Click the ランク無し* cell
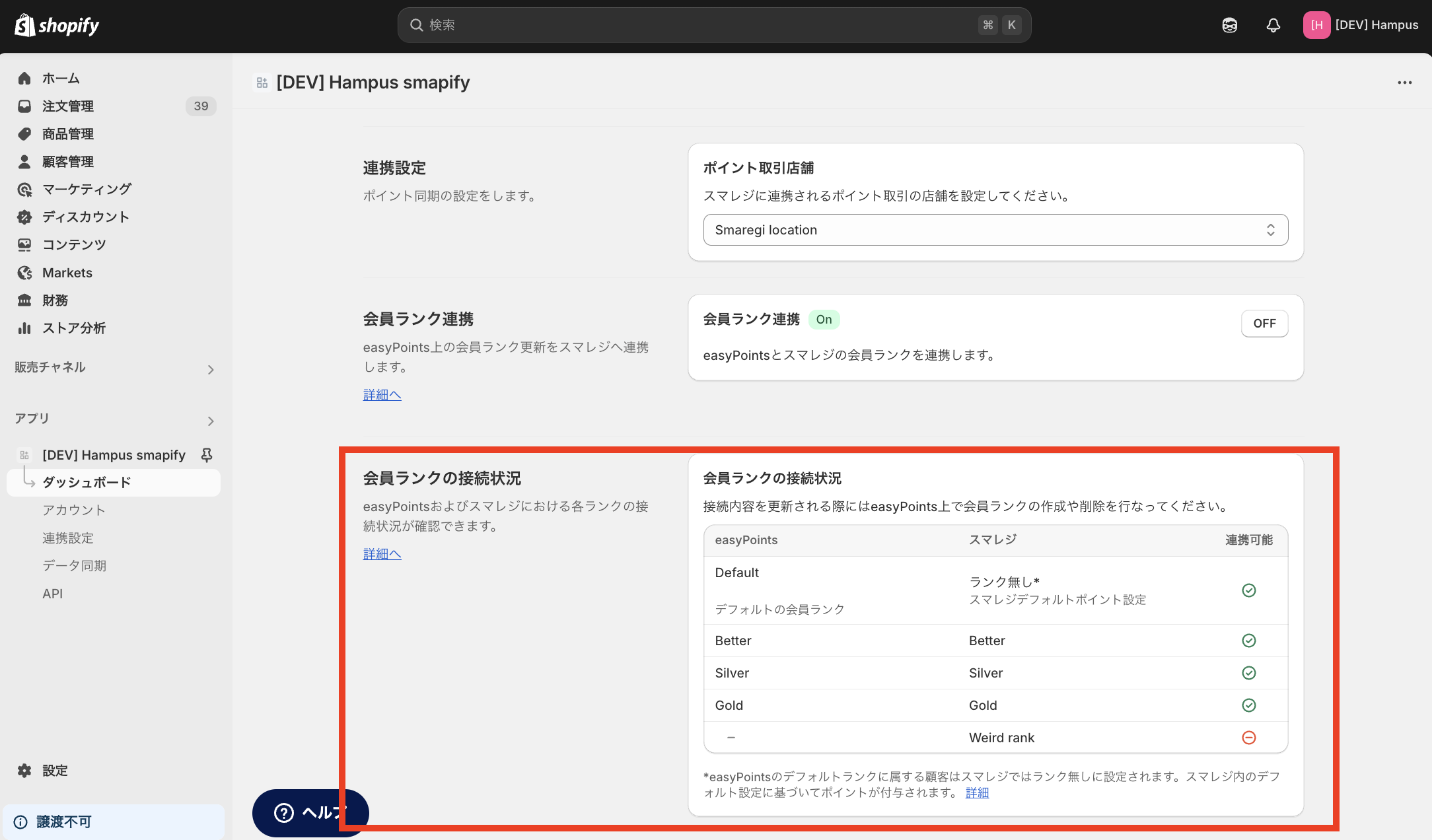This screenshot has height=840, width=1432. pyautogui.click(x=1004, y=582)
